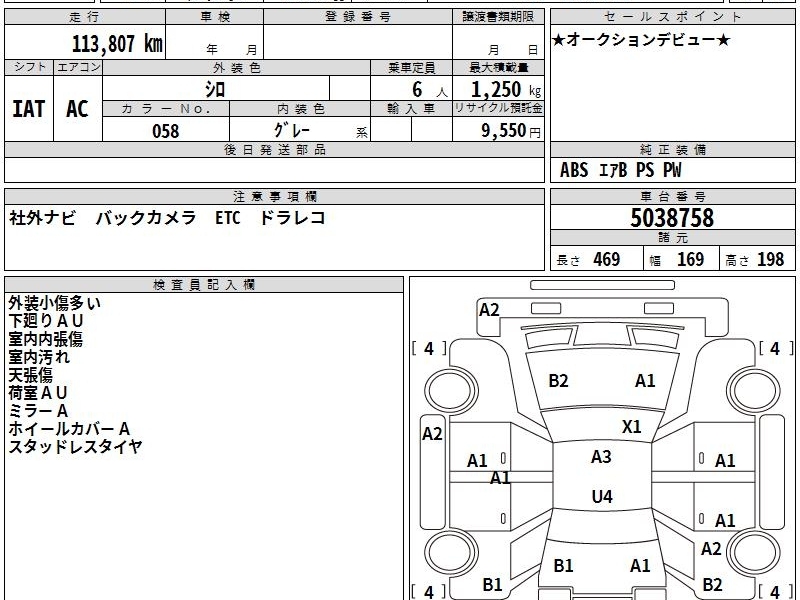Click the top-right tire grade 4 bracket
800x600 pixels.
point(775,349)
